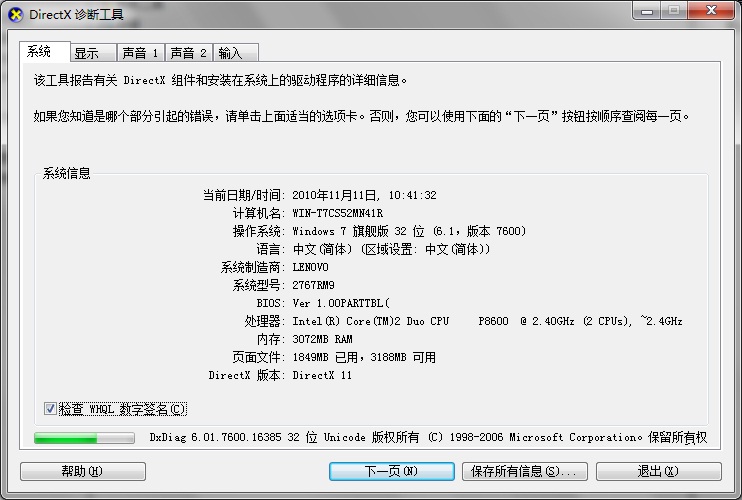
Task: Click the DirectX 诊断工具 window title
Action: pos(76,15)
